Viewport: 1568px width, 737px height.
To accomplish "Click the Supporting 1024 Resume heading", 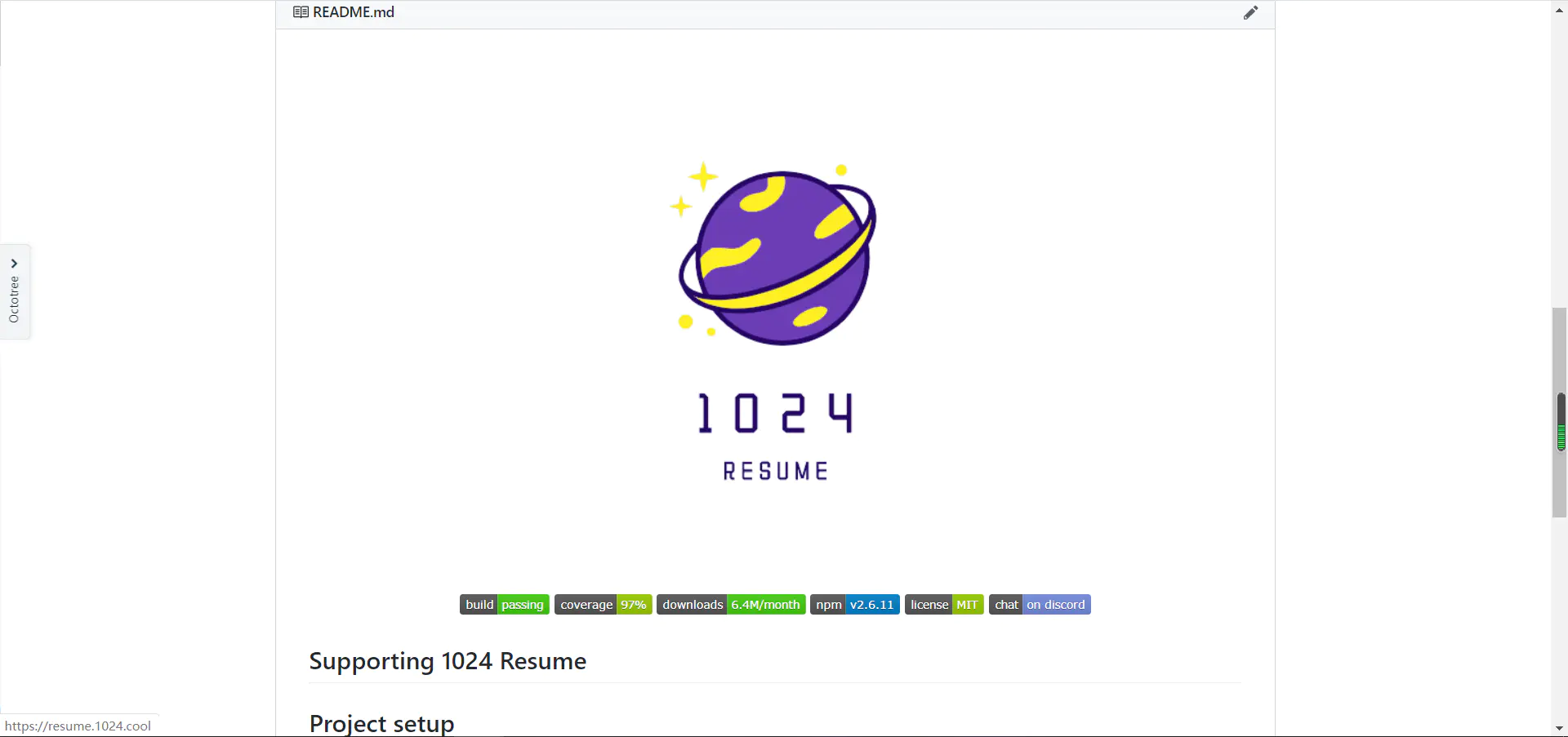I will click(448, 661).
